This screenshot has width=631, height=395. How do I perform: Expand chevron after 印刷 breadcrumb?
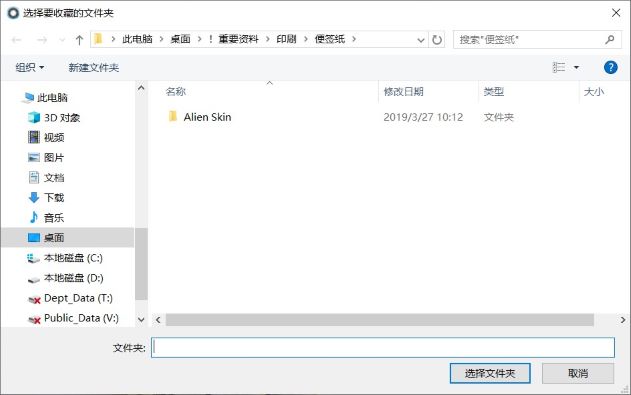tap(305, 39)
